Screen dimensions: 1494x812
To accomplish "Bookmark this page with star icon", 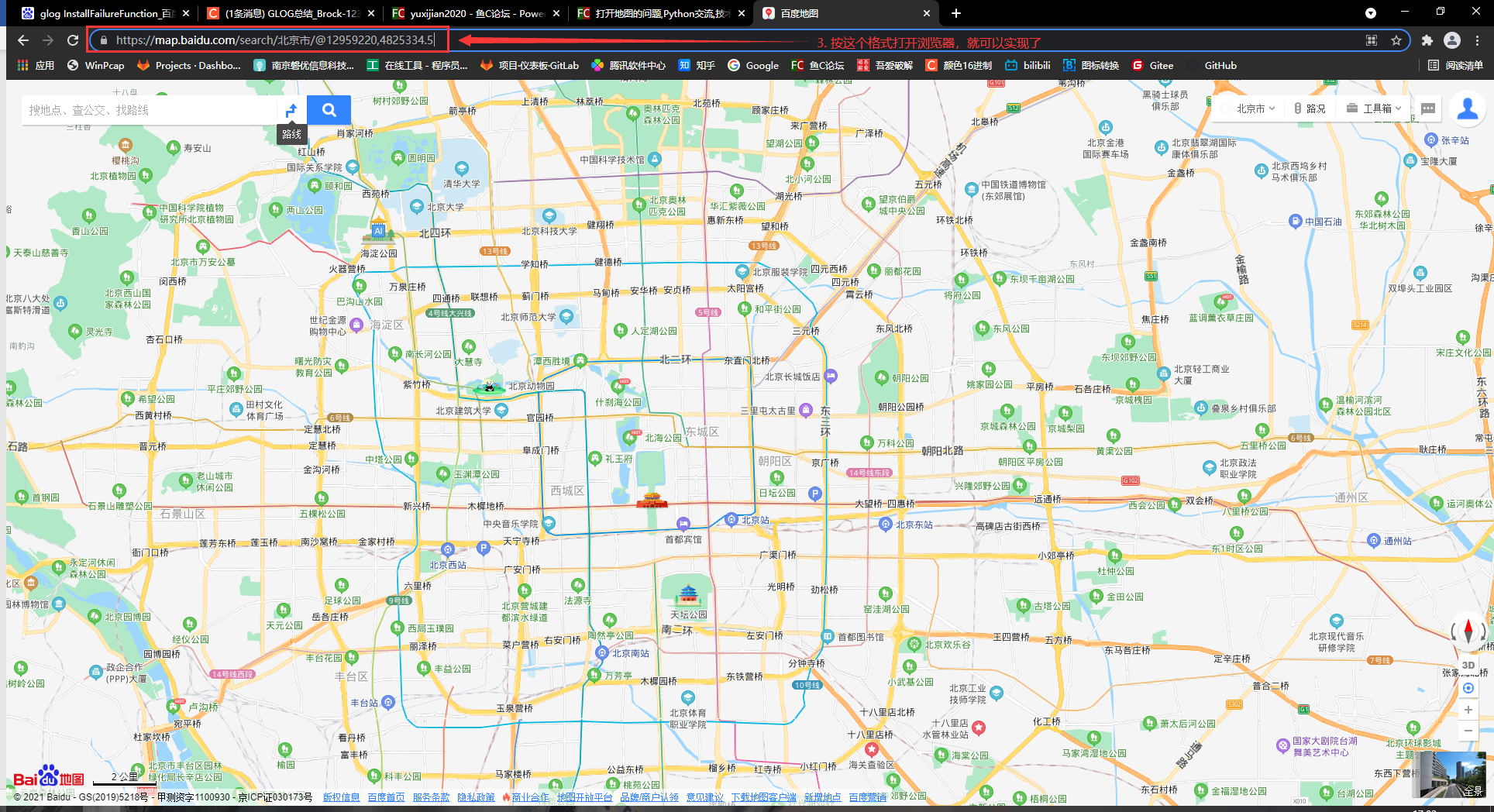I will pos(1396,40).
